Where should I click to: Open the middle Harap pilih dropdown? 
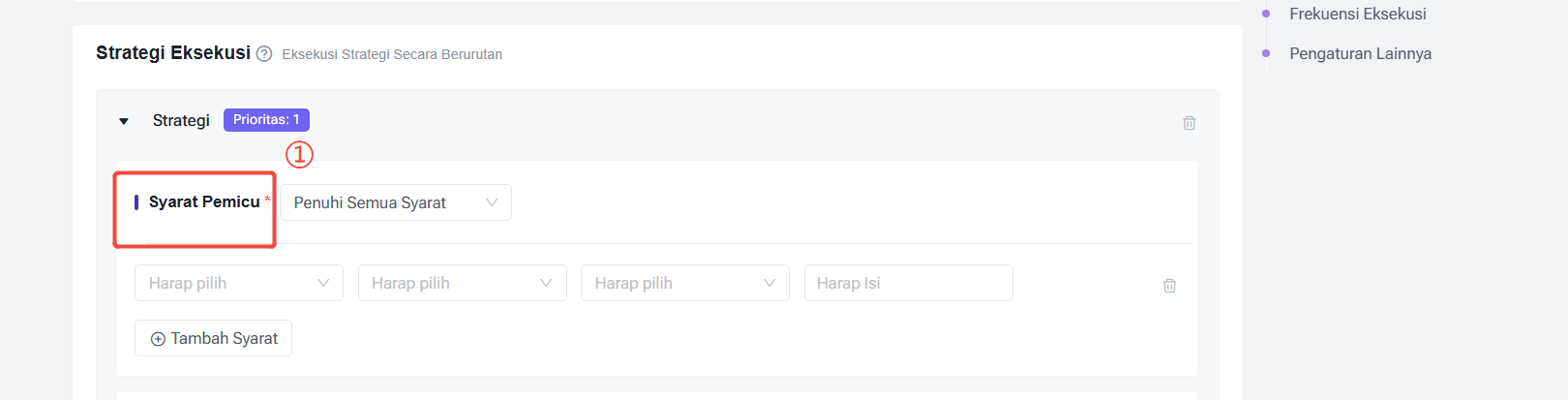(x=463, y=283)
